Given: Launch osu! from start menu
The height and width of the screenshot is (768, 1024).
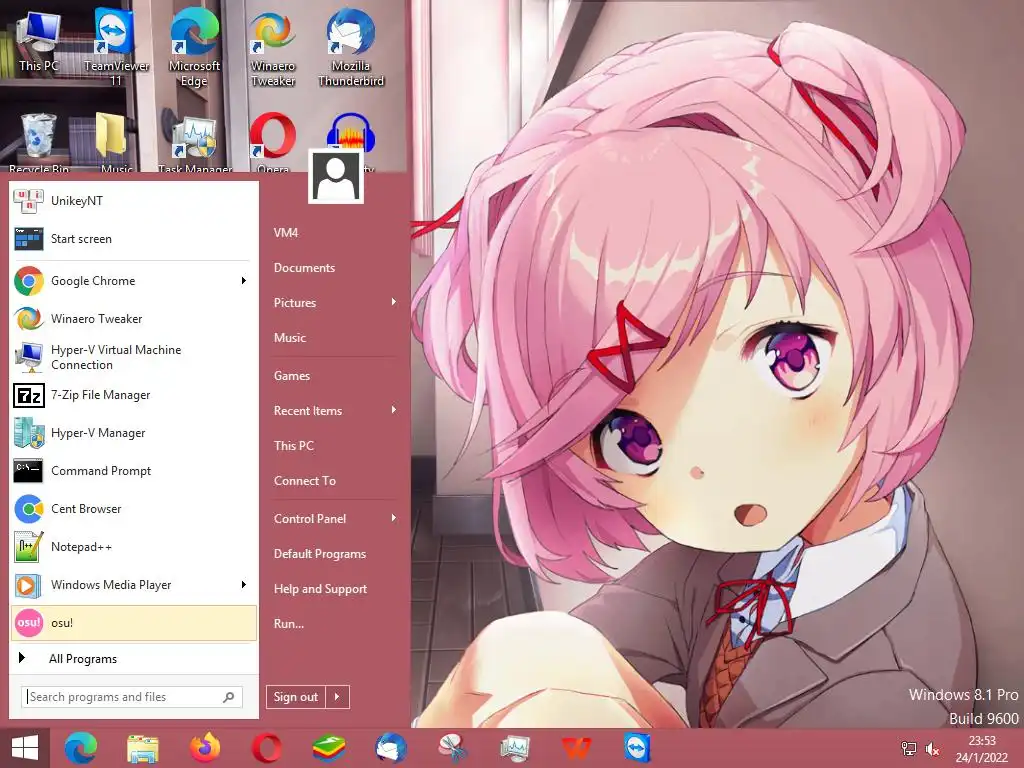Looking at the screenshot, I should 134,622.
